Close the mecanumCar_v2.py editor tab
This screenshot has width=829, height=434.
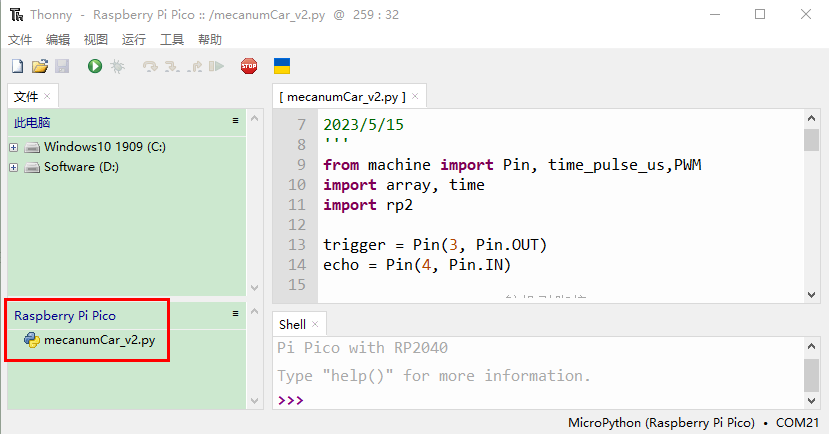415,96
